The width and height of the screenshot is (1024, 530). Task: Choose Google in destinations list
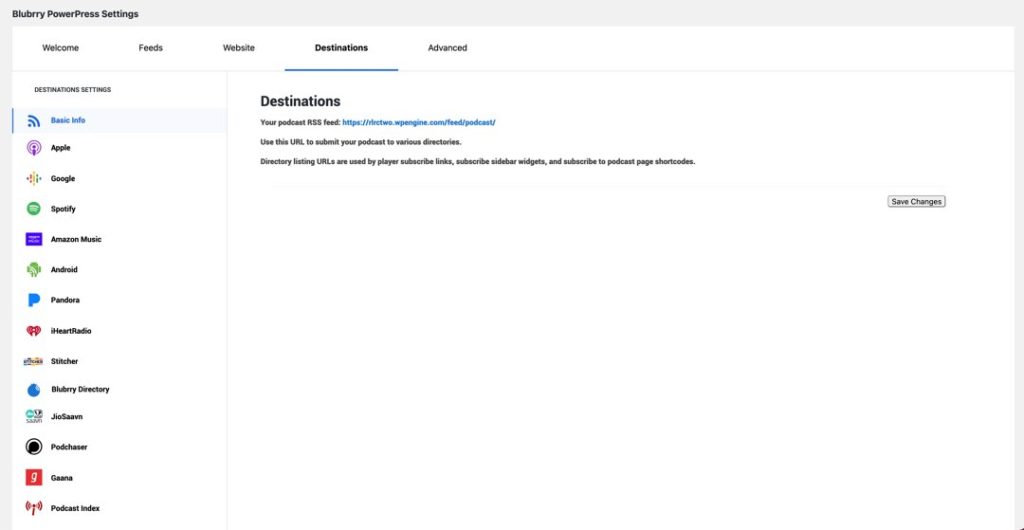(x=63, y=179)
